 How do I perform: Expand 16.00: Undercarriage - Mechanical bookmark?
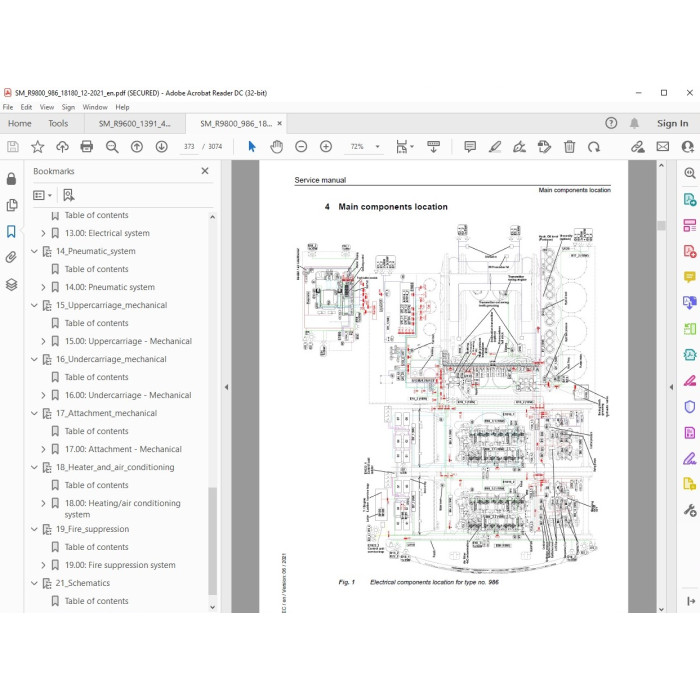43,395
